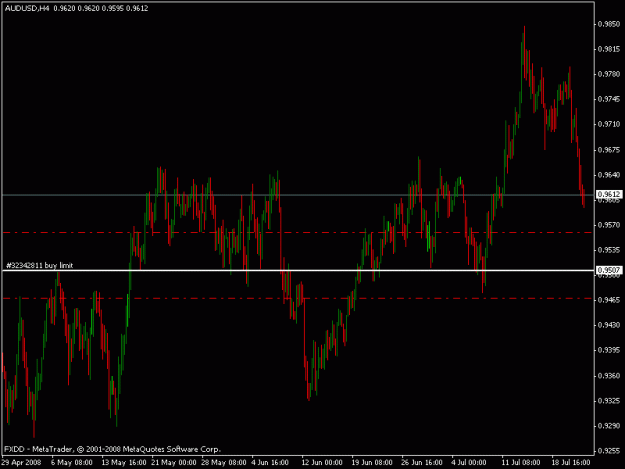The height and width of the screenshot is (469, 625).
Task: Click the 6 May 08:00 time label
Action: coord(72,462)
